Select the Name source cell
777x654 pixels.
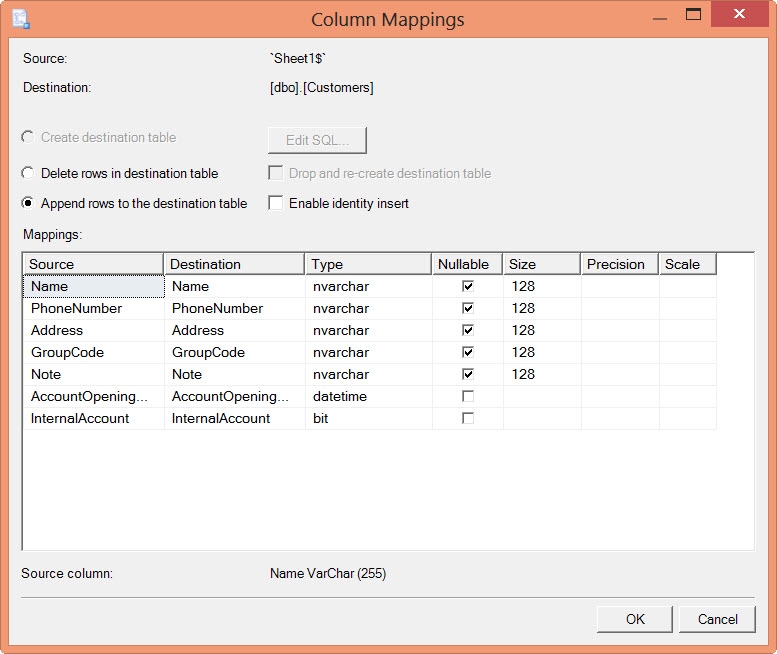coord(94,286)
